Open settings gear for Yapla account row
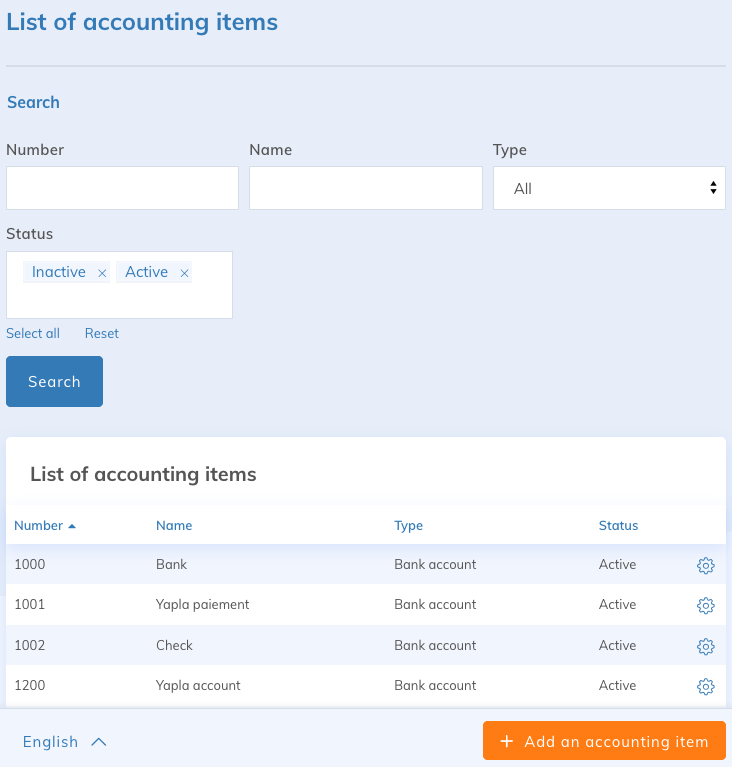The height and width of the screenshot is (767, 732). click(x=705, y=686)
